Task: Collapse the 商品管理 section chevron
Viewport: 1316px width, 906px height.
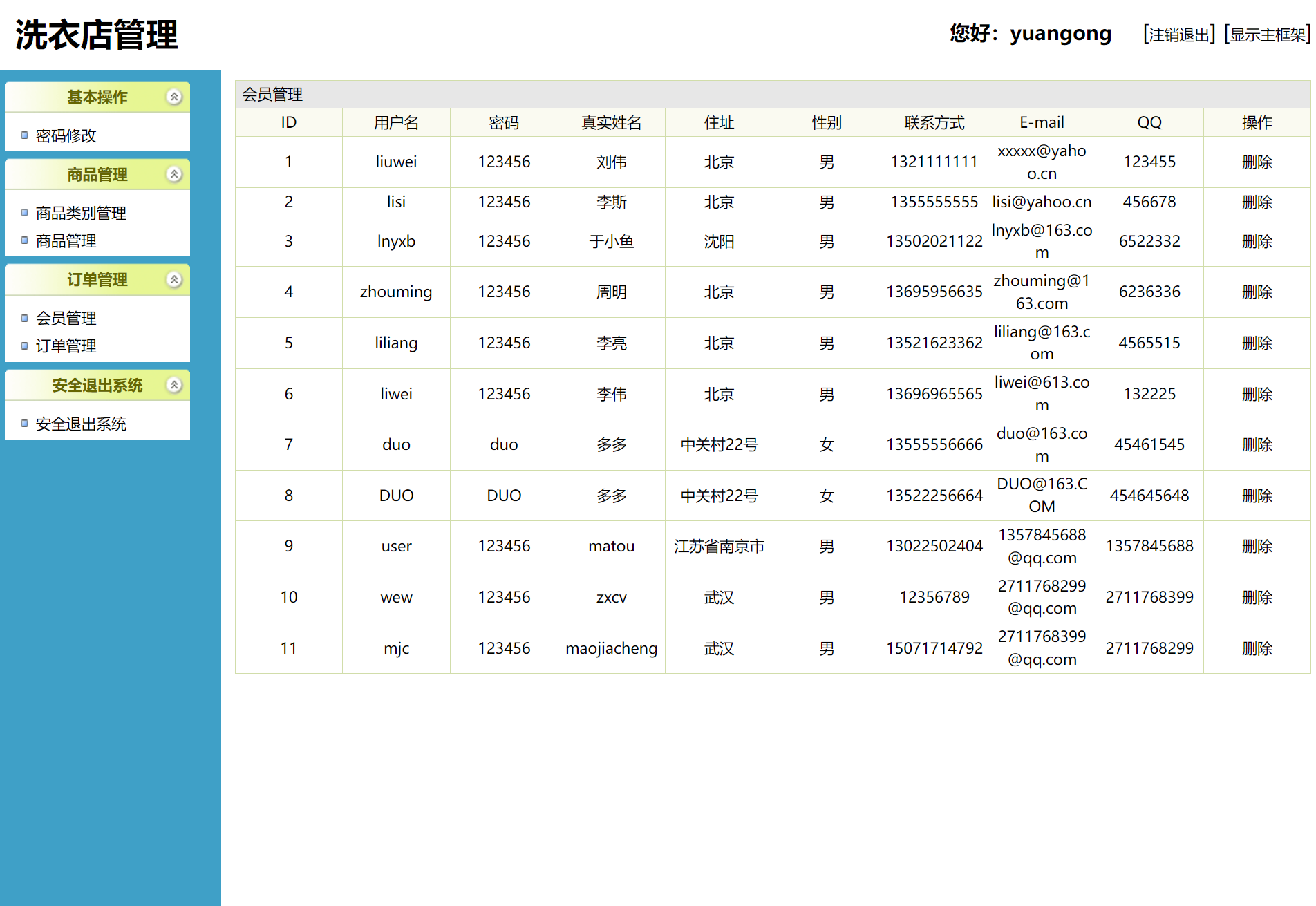Action: pyautogui.click(x=175, y=175)
